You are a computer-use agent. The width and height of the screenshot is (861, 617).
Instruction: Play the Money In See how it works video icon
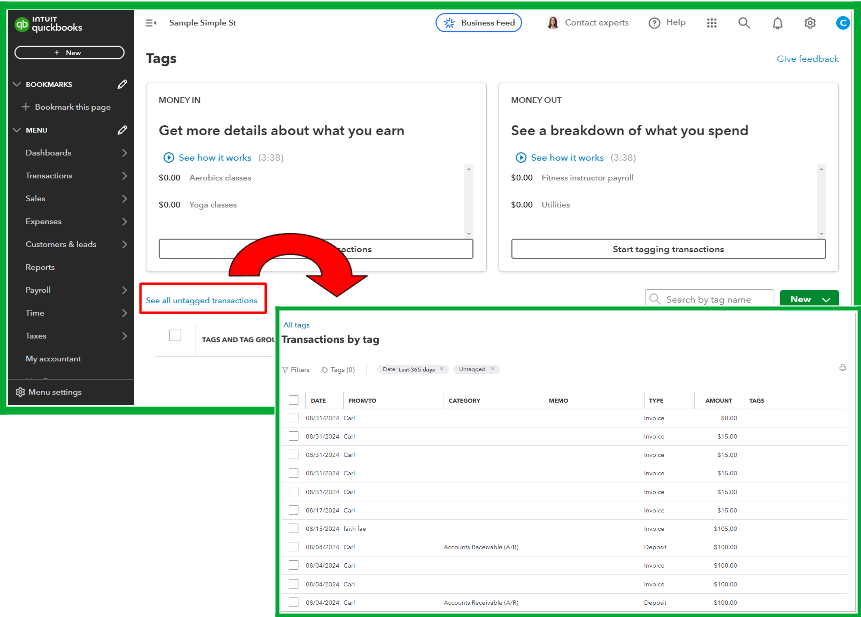(x=169, y=158)
